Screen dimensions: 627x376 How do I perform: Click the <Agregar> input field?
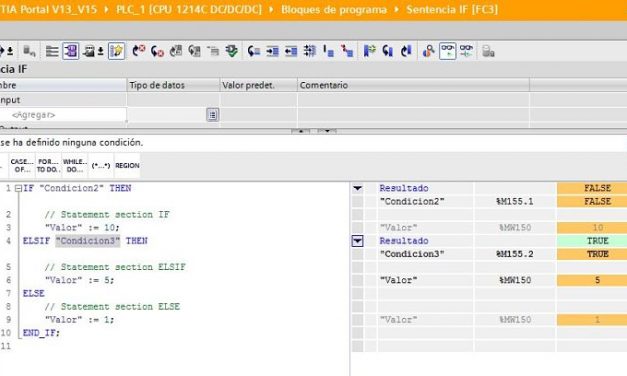[x=63, y=115]
